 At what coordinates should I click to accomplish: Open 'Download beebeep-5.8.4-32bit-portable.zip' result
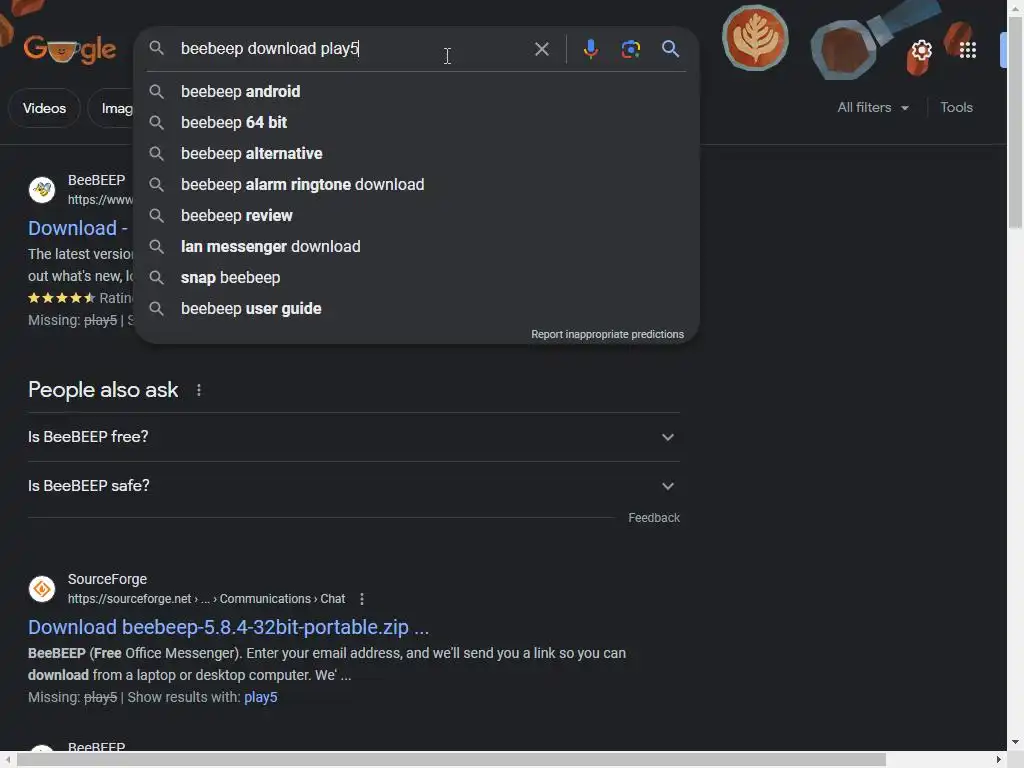coord(229,627)
